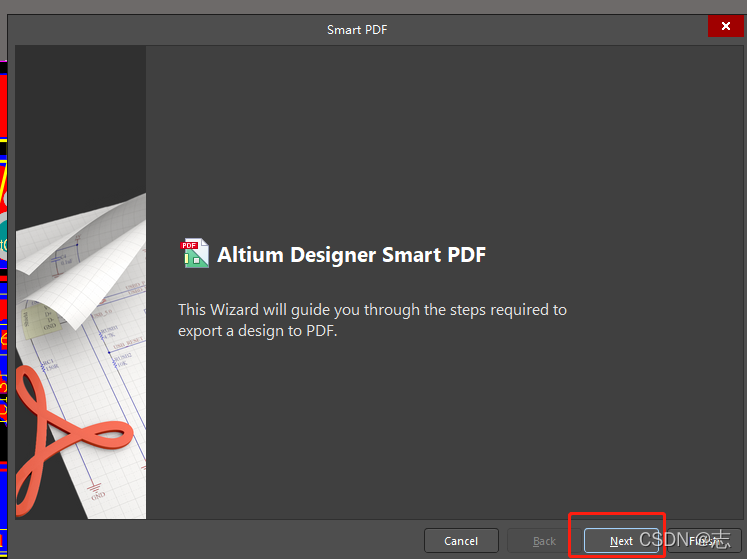Click the Next button in Smart PDF wizard
This screenshot has height=559, width=747.
tap(621, 541)
